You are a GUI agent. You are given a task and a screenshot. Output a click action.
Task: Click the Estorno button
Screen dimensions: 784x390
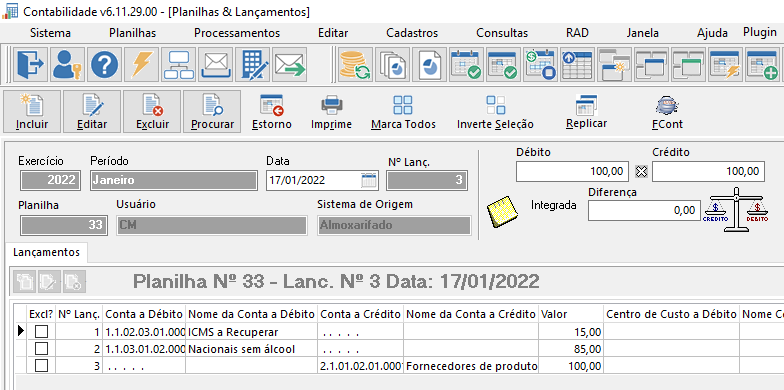(272, 112)
